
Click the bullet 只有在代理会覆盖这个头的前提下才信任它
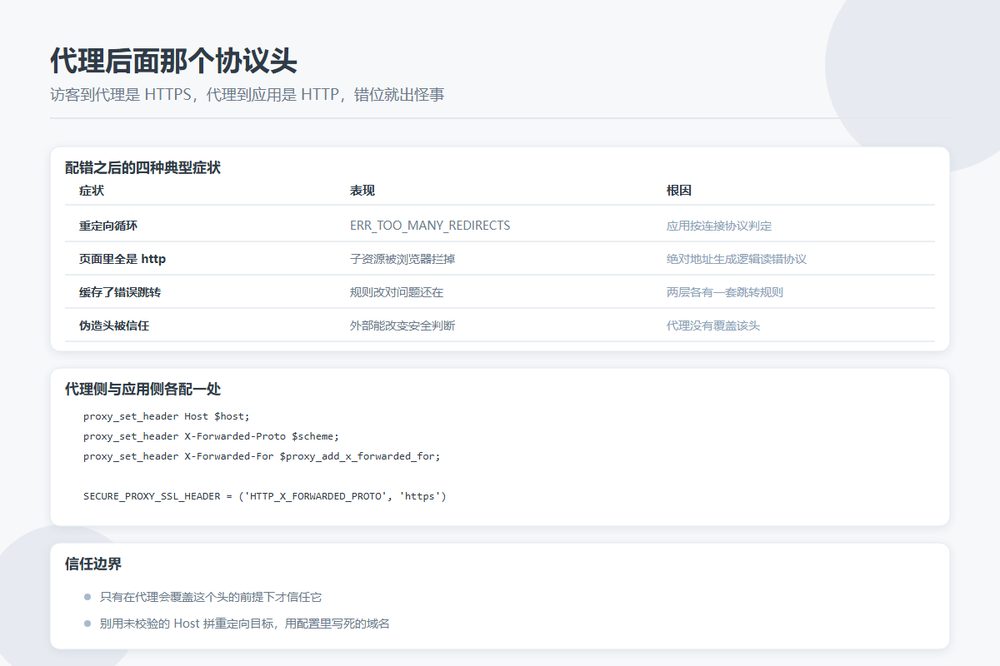(x=210, y=597)
